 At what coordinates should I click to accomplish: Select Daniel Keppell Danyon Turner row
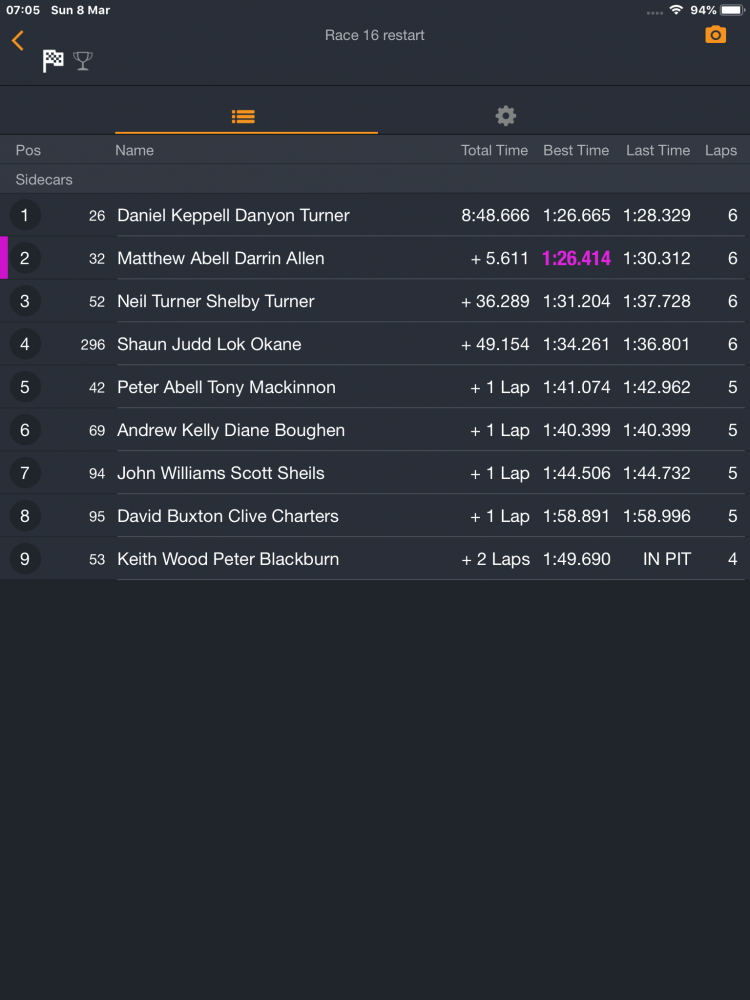point(233,215)
